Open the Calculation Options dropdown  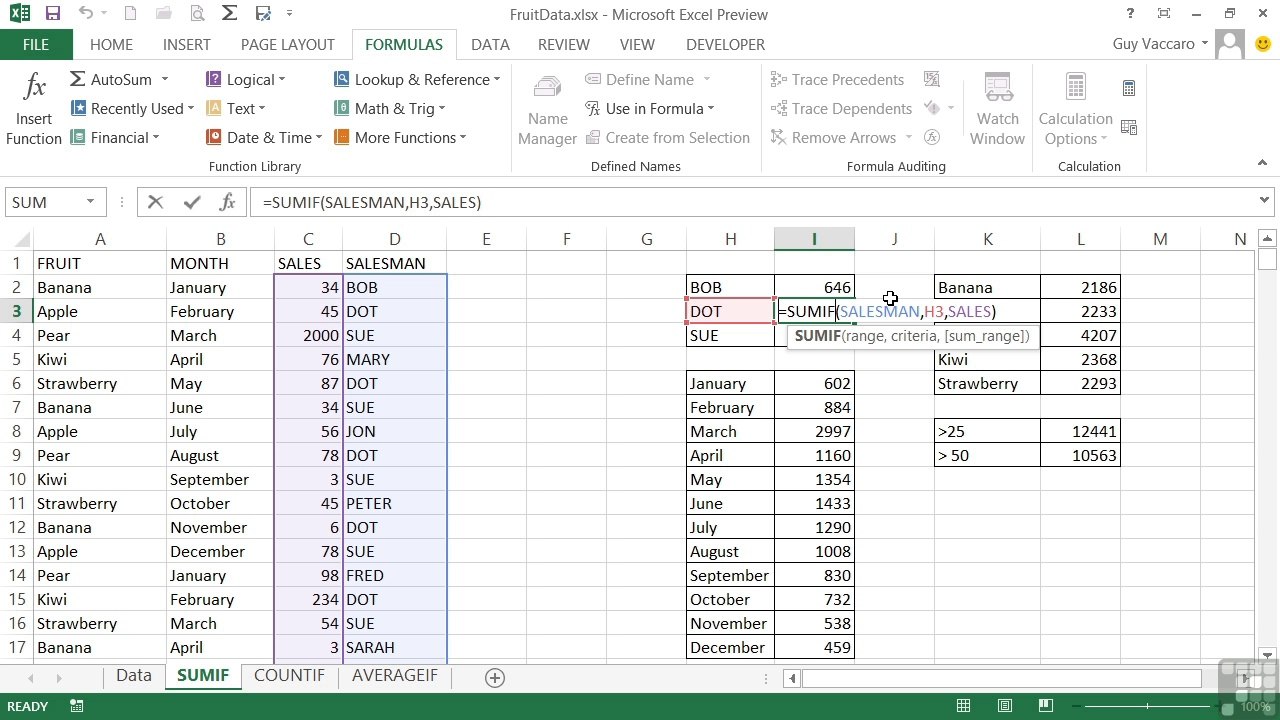(1075, 109)
